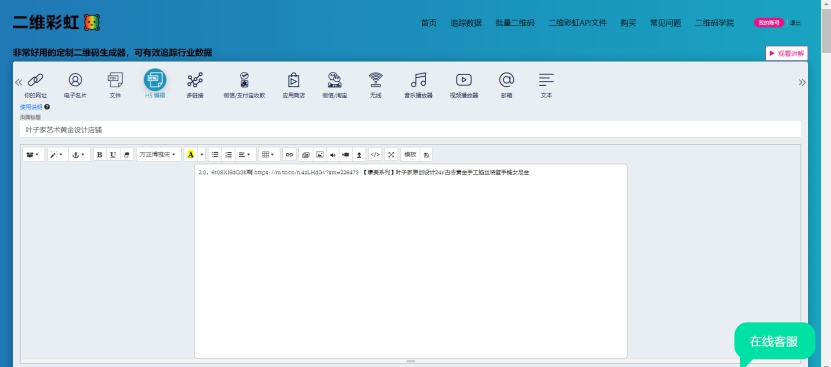Insert an ordered numbered list

tap(228, 154)
